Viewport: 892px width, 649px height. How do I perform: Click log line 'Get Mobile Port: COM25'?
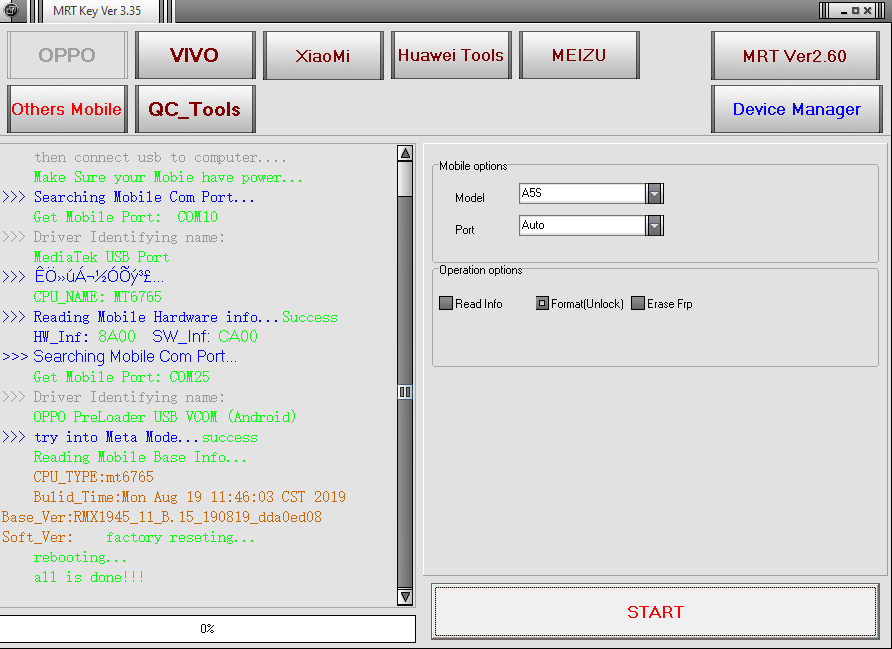tap(121, 377)
